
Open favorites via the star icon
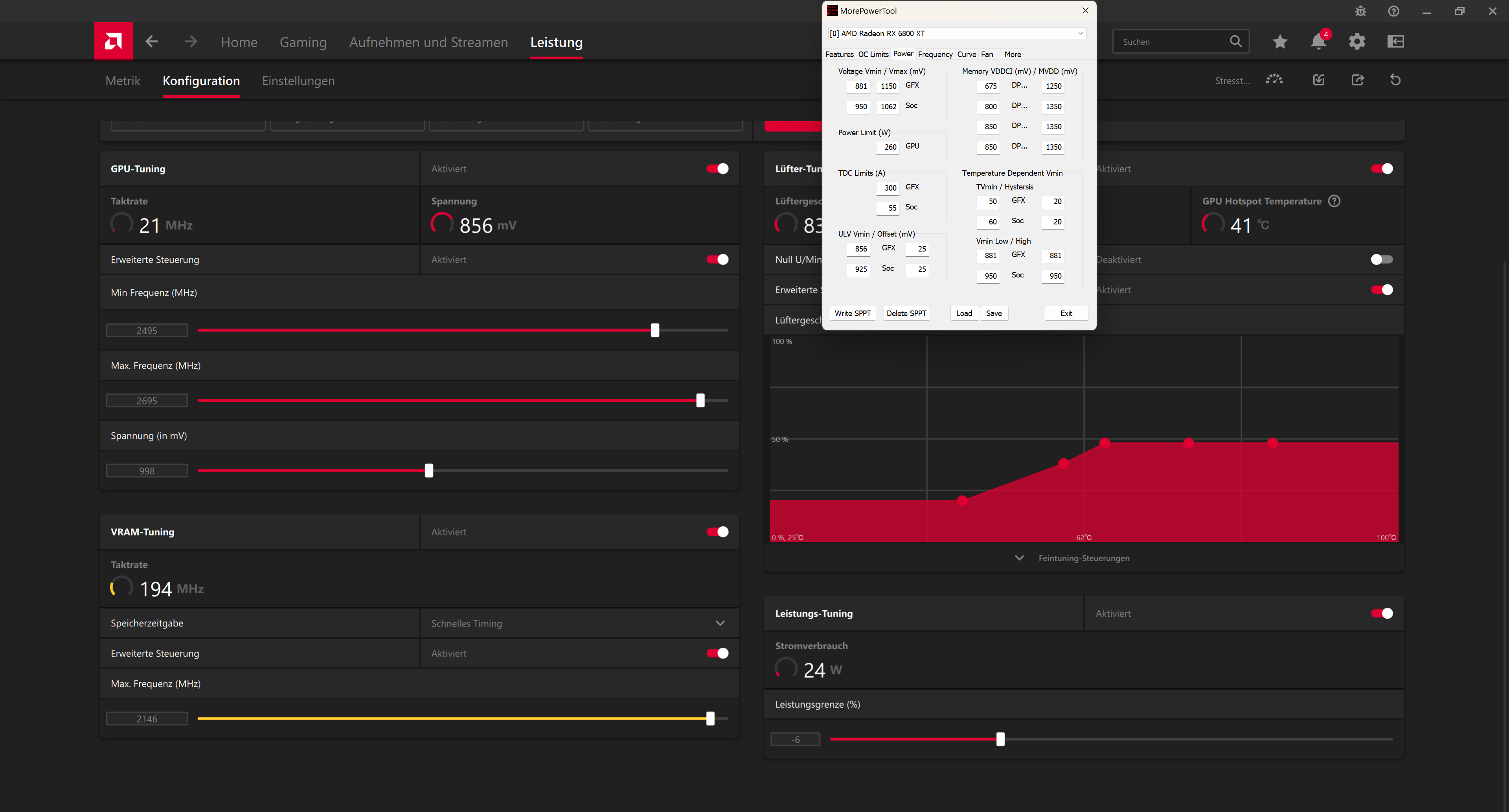pyautogui.click(x=1280, y=42)
